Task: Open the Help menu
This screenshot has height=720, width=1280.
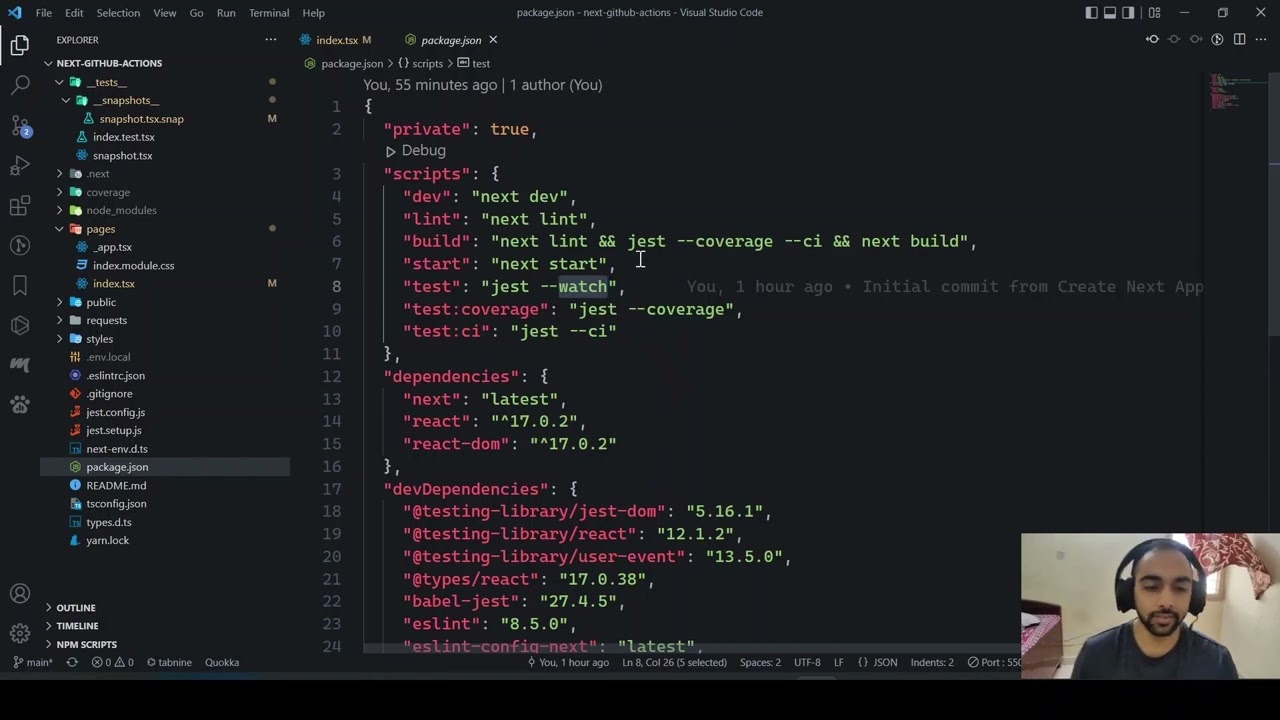Action: click(x=313, y=12)
